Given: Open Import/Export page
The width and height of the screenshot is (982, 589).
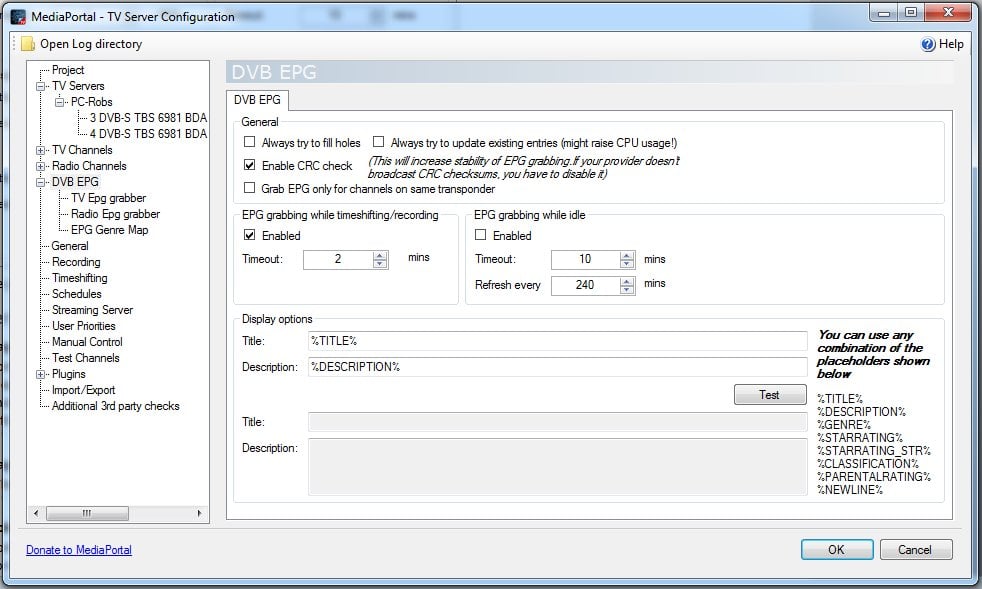Looking at the screenshot, I should 83,390.
